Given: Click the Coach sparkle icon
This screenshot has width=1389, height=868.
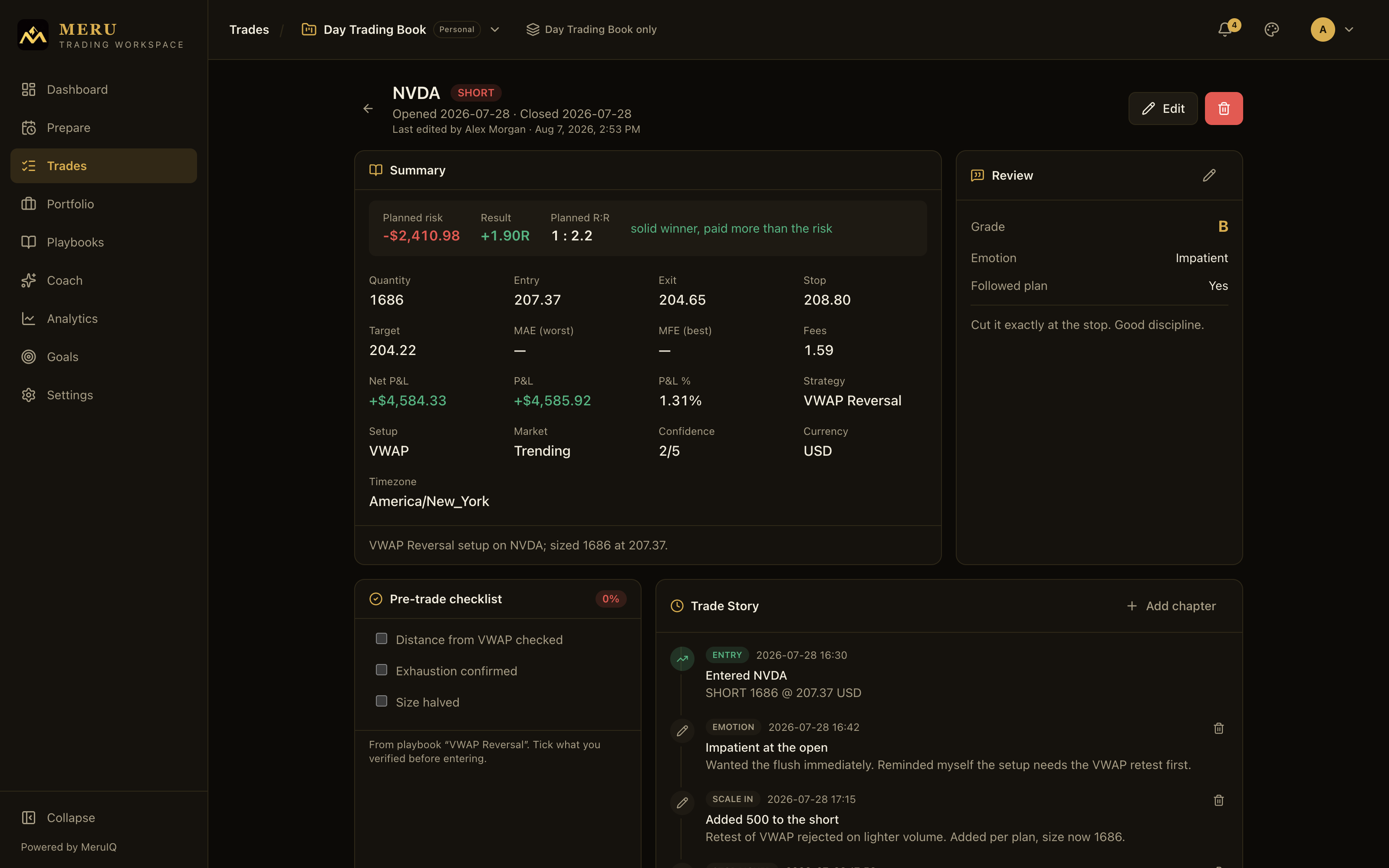Looking at the screenshot, I should [28, 280].
